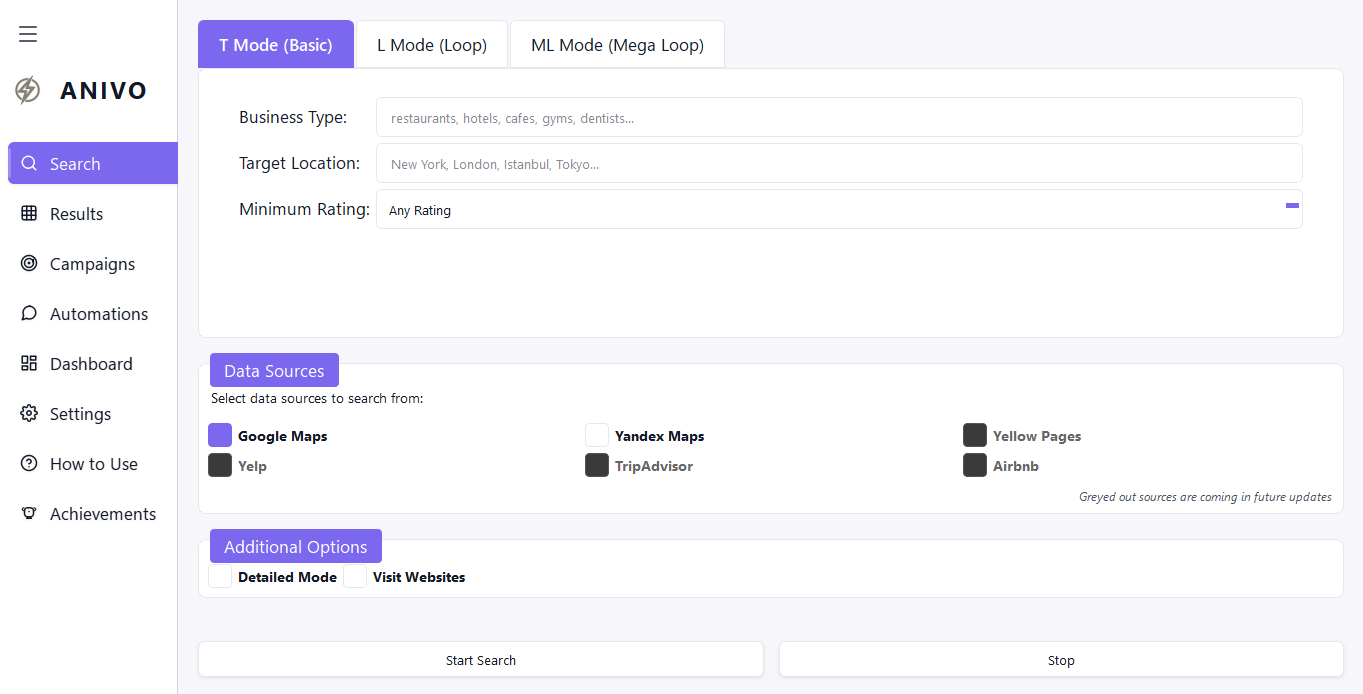Enable the Yandex Maps checkbox
The height and width of the screenshot is (694, 1363).
pyautogui.click(x=597, y=435)
